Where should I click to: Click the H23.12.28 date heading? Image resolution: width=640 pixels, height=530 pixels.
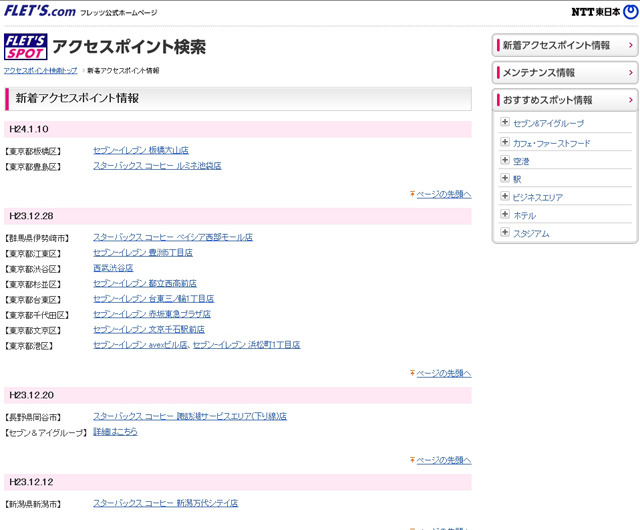[31, 216]
